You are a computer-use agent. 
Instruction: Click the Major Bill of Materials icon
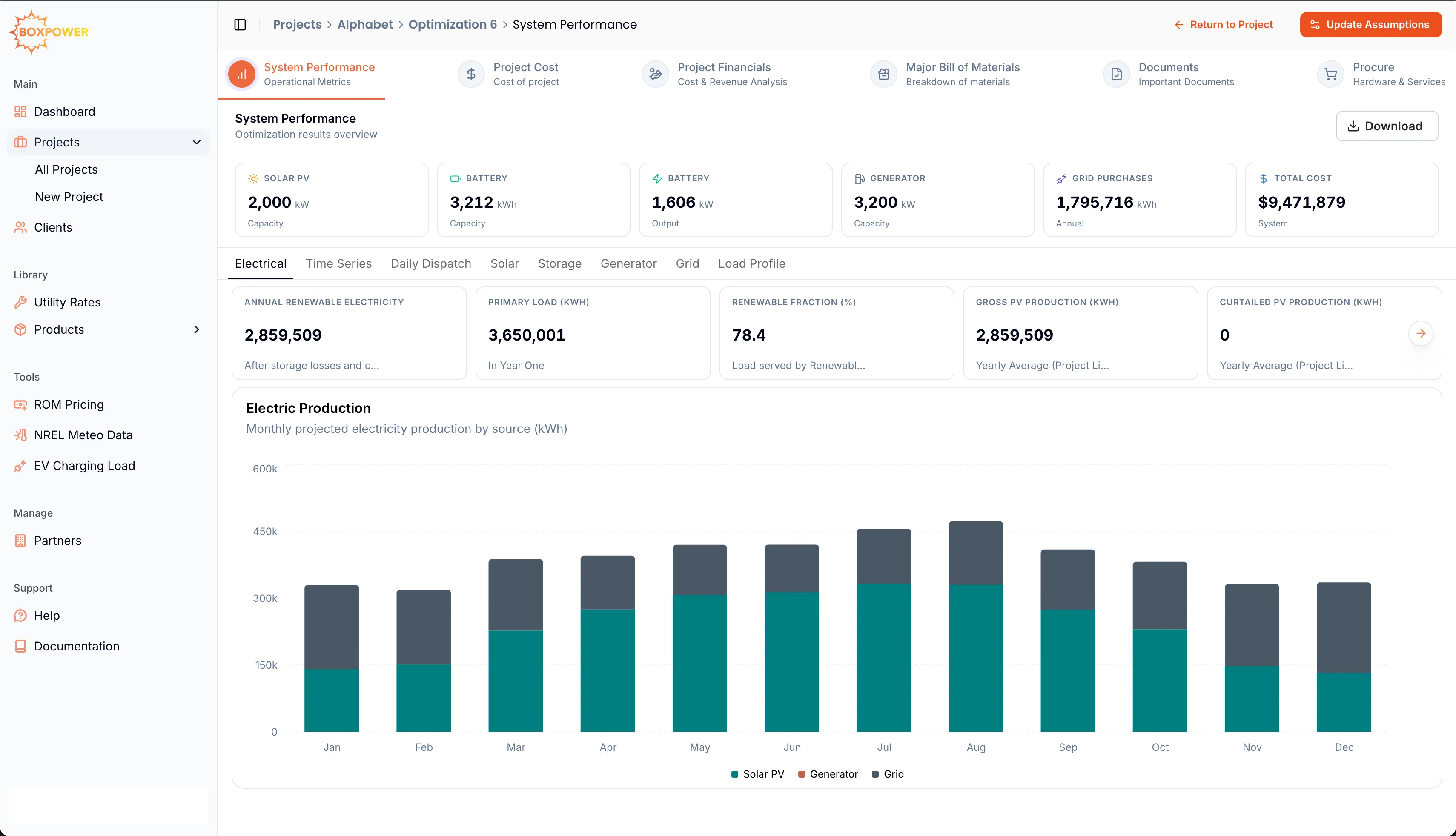click(x=883, y=74)
